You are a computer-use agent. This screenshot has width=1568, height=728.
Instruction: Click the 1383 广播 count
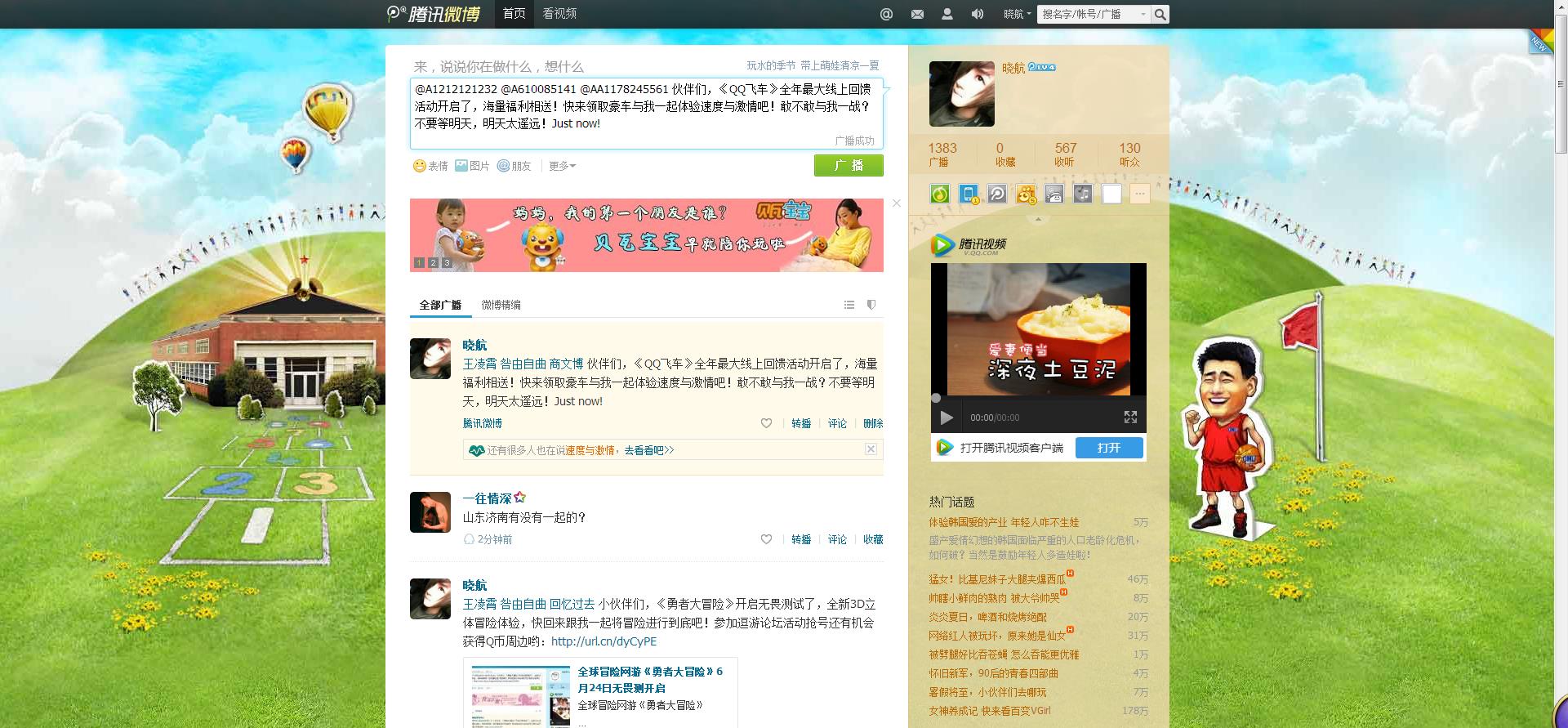tap(942, 154)
